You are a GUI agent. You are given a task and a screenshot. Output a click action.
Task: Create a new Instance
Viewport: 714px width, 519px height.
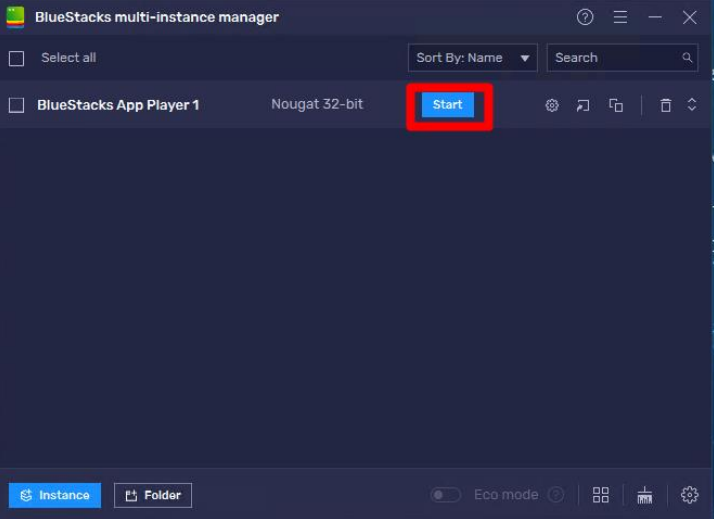point(55,495)
